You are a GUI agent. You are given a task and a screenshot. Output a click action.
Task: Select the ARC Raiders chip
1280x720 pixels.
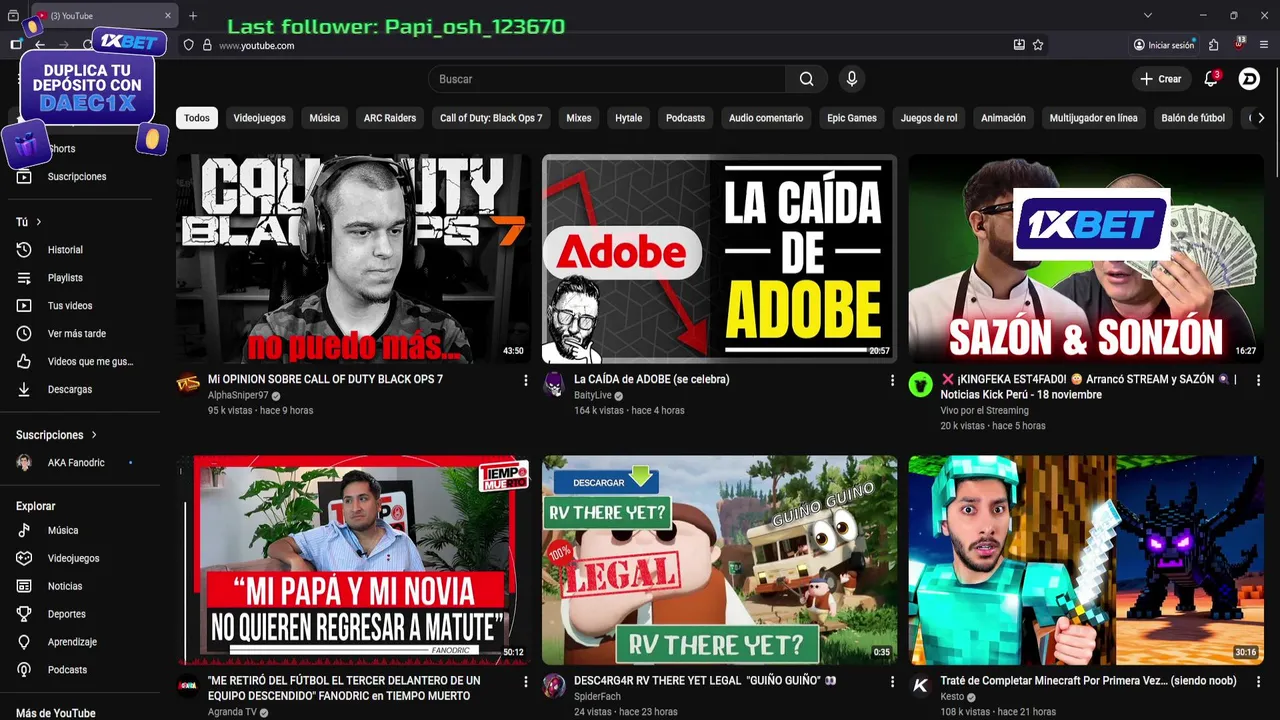[390, 118]
